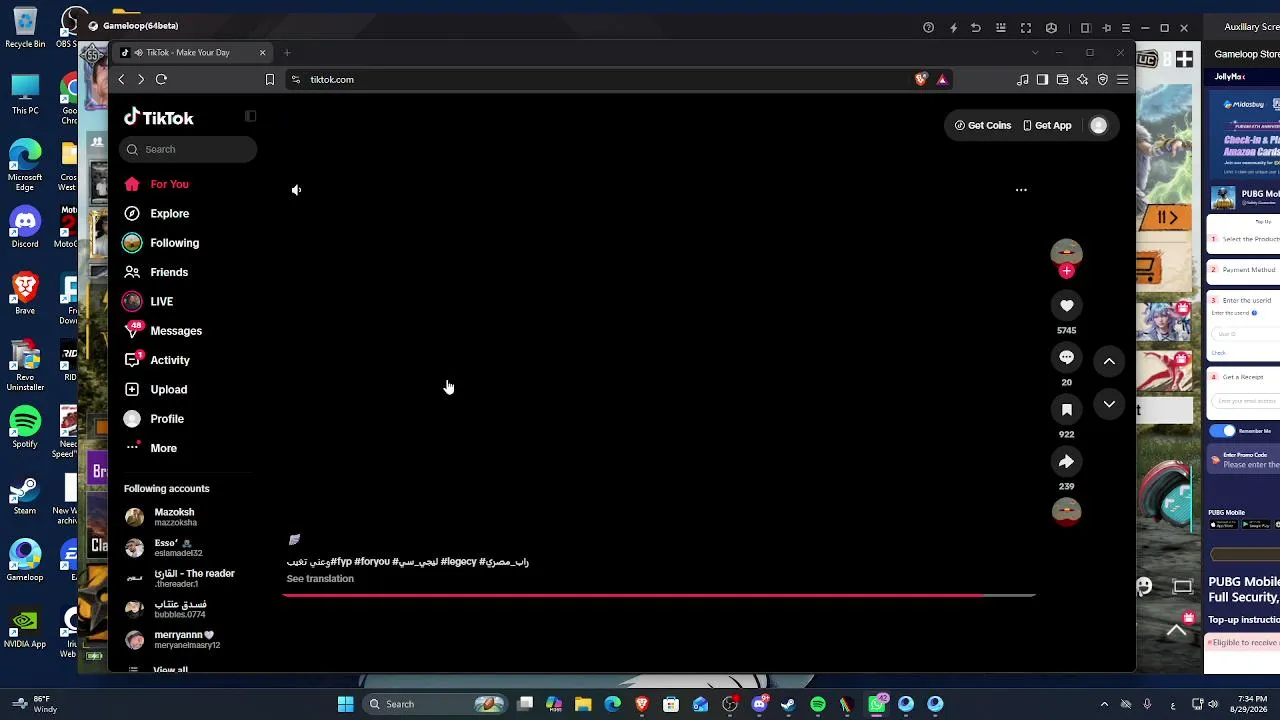Image resolution: width=1280 pixels, height=720 pixels.
Task: Select the TikTok - Make Your Day tab
Action: pyautogui.click(x=192, y=52)
